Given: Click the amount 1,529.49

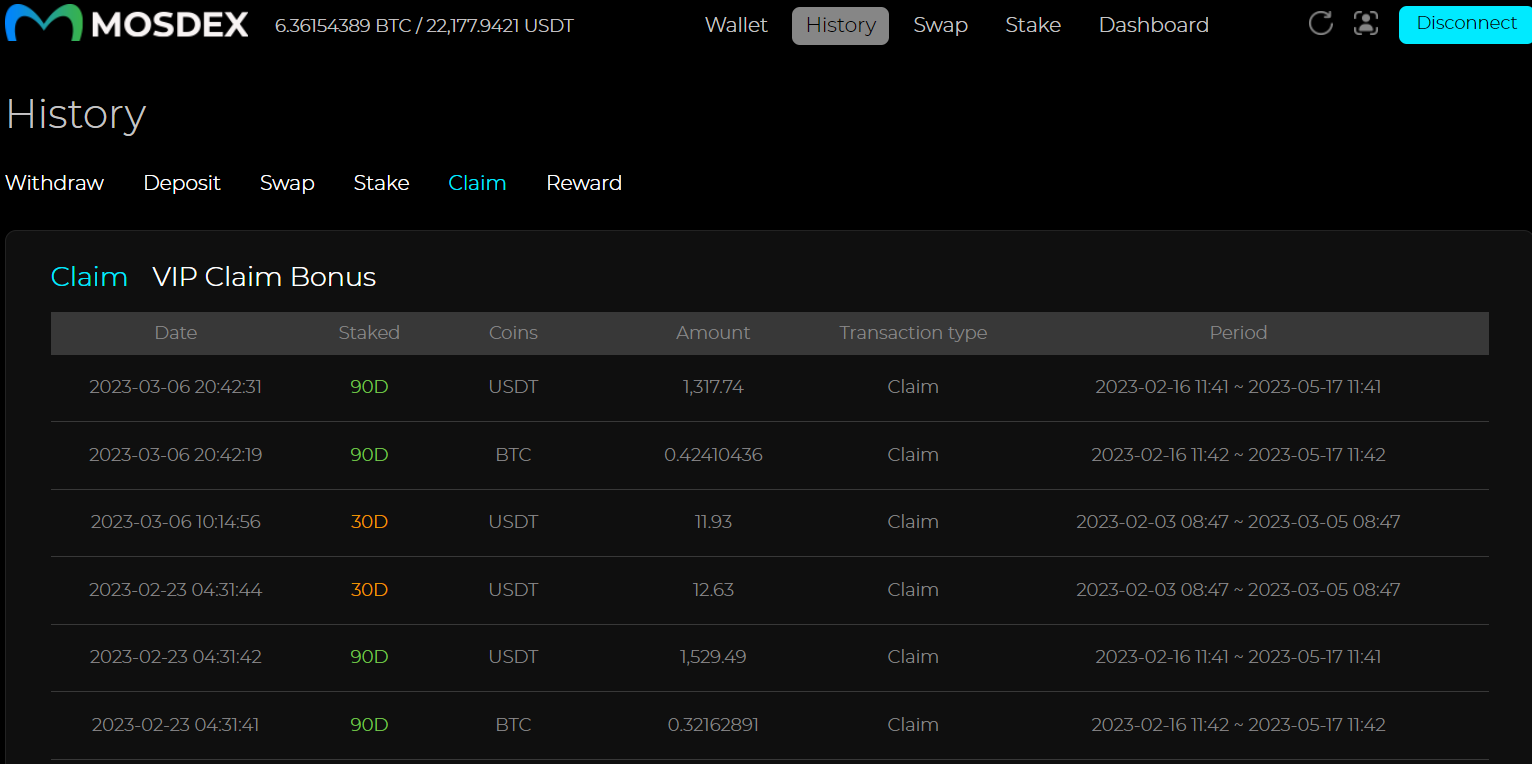Looking at the screenshot, I should (x=713, y=657).
